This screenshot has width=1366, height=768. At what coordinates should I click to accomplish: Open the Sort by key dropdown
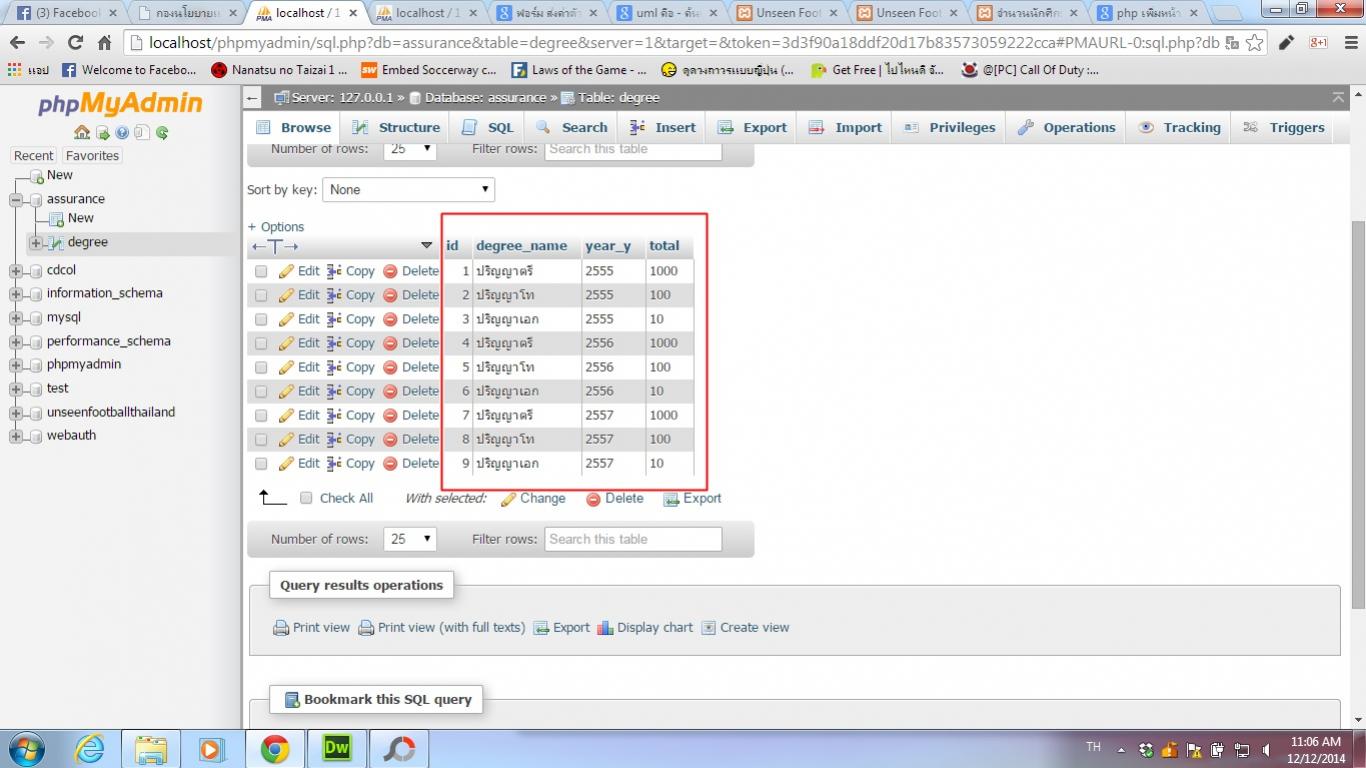(x=408, y=189)
